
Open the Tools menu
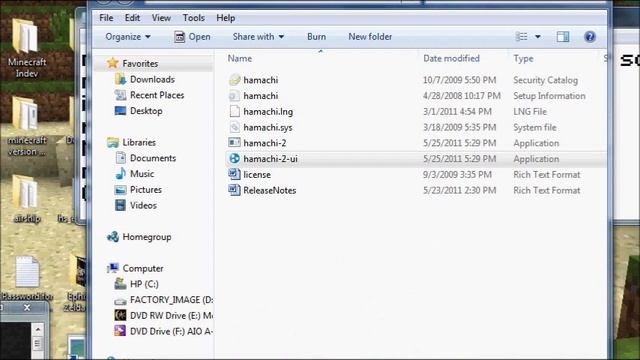click(x=193, y=18)
